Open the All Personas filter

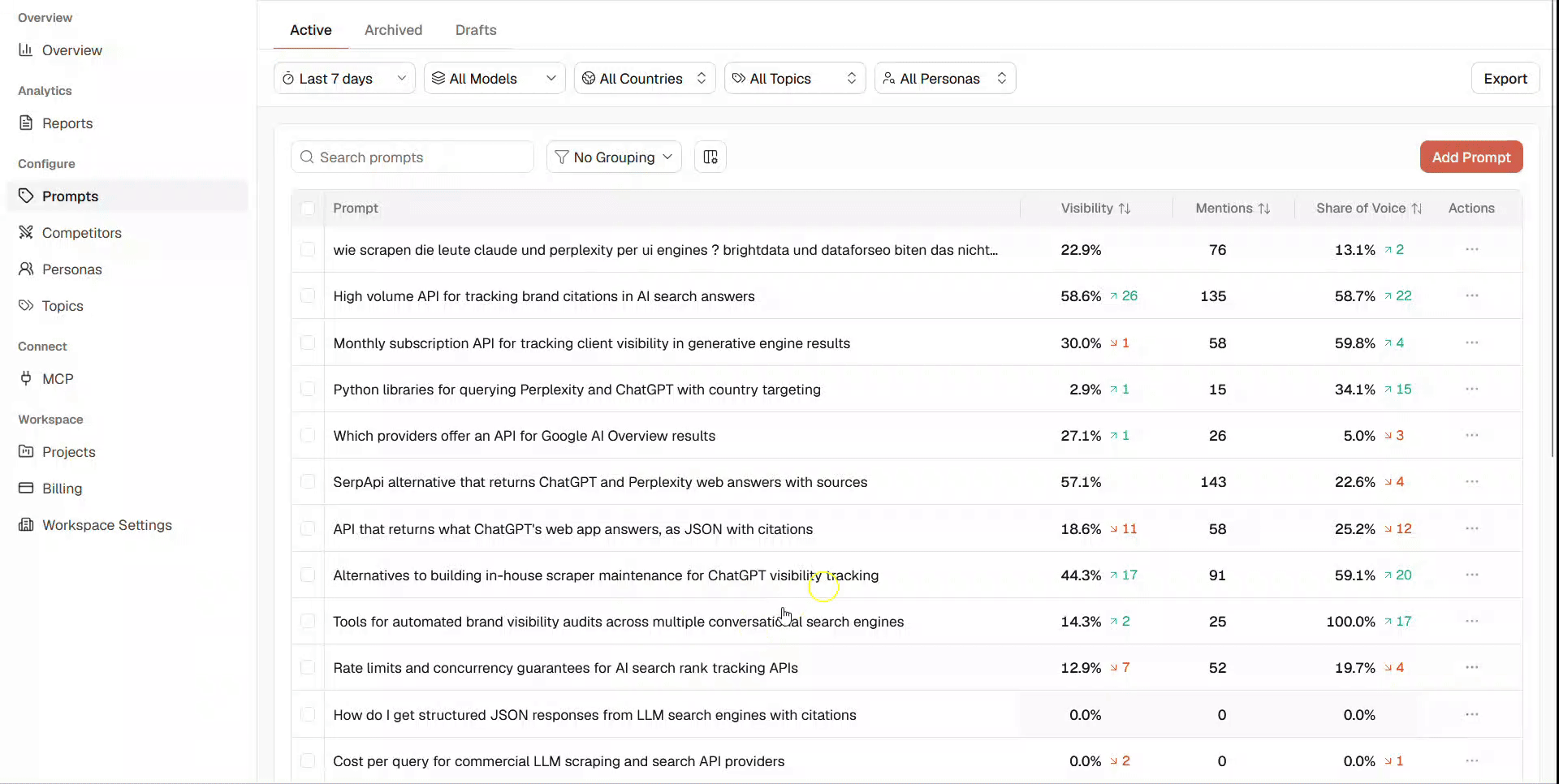945,79
